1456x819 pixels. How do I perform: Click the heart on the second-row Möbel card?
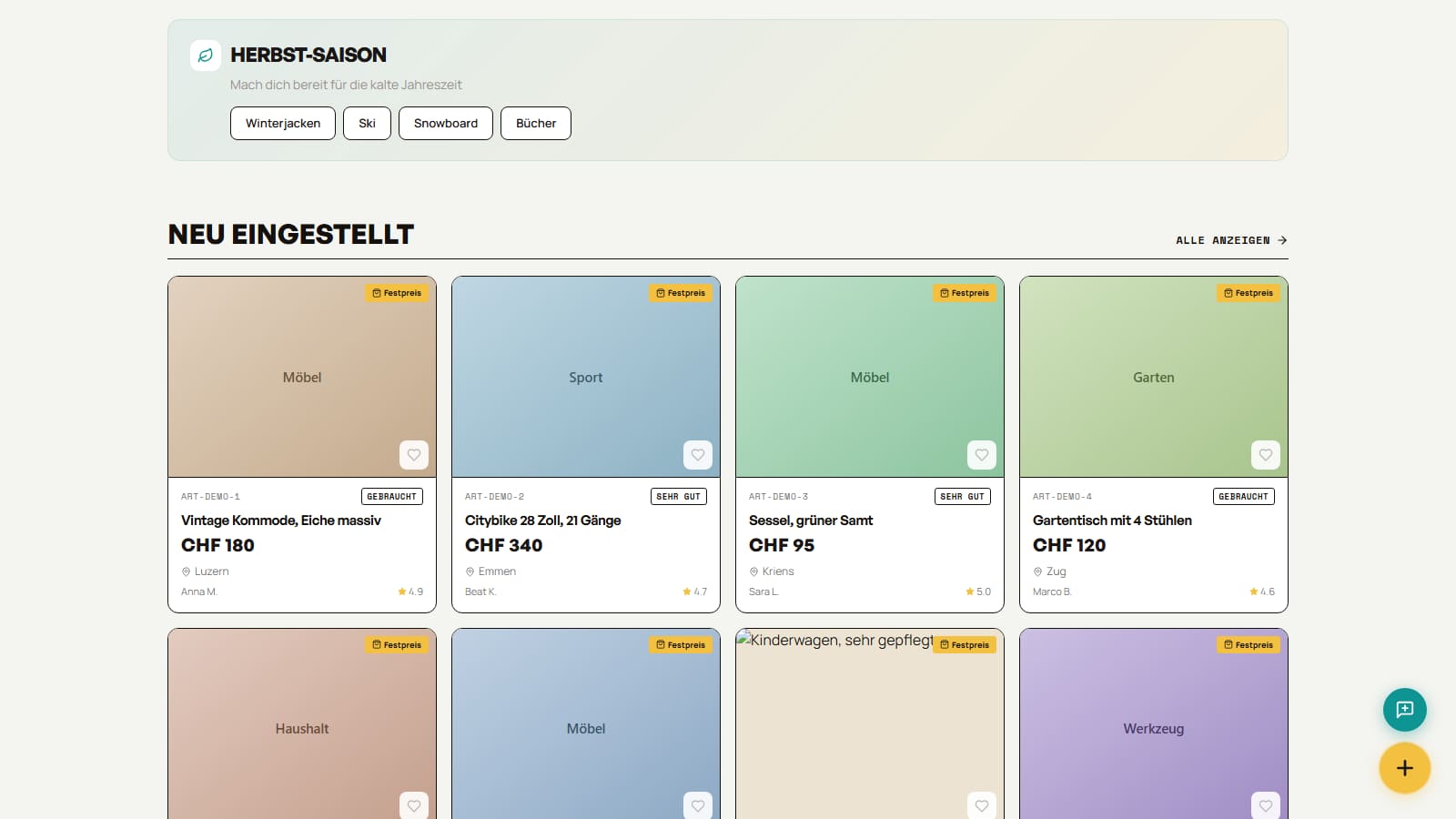698,805
